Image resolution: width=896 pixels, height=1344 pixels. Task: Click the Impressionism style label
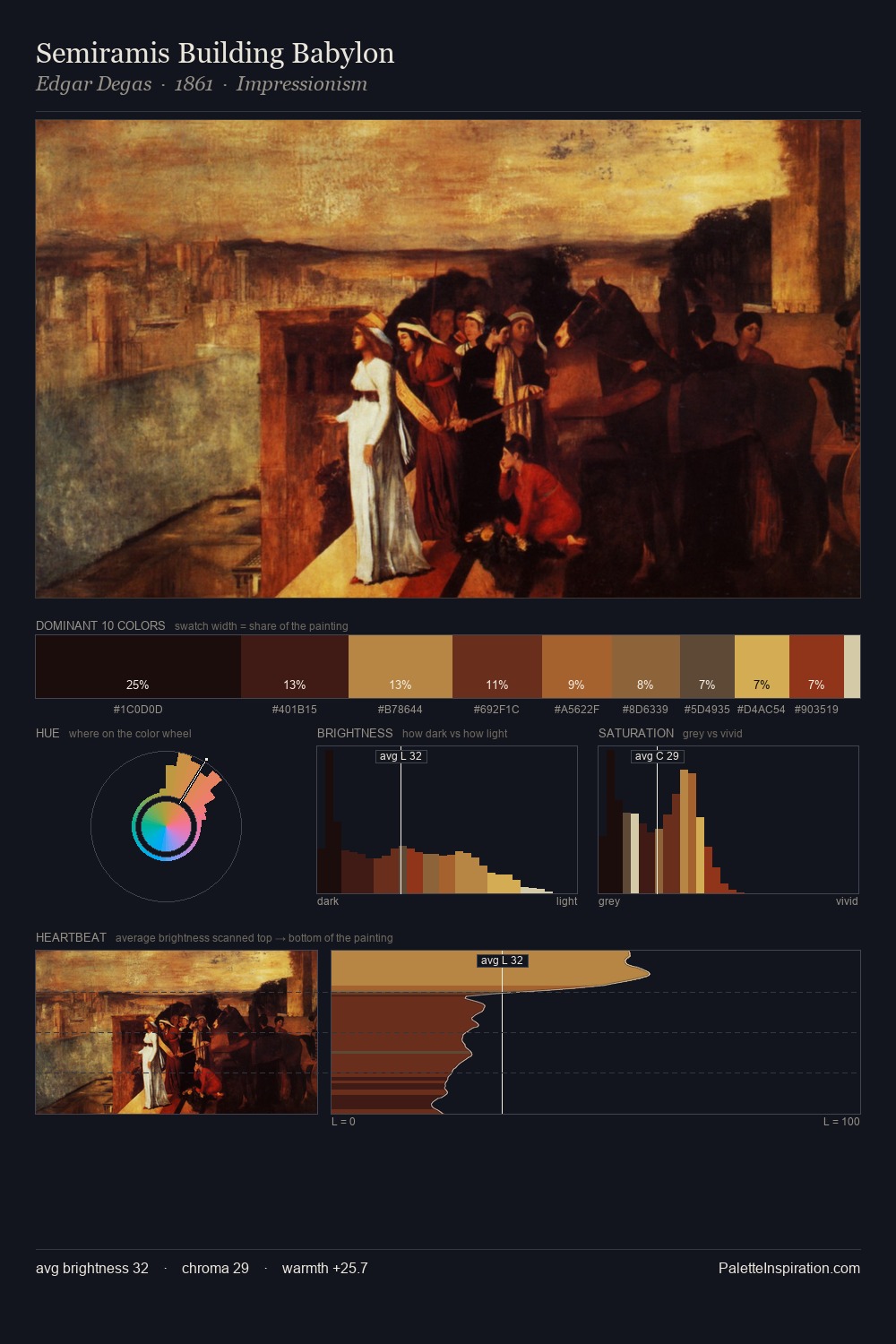(x=302, y=84)
